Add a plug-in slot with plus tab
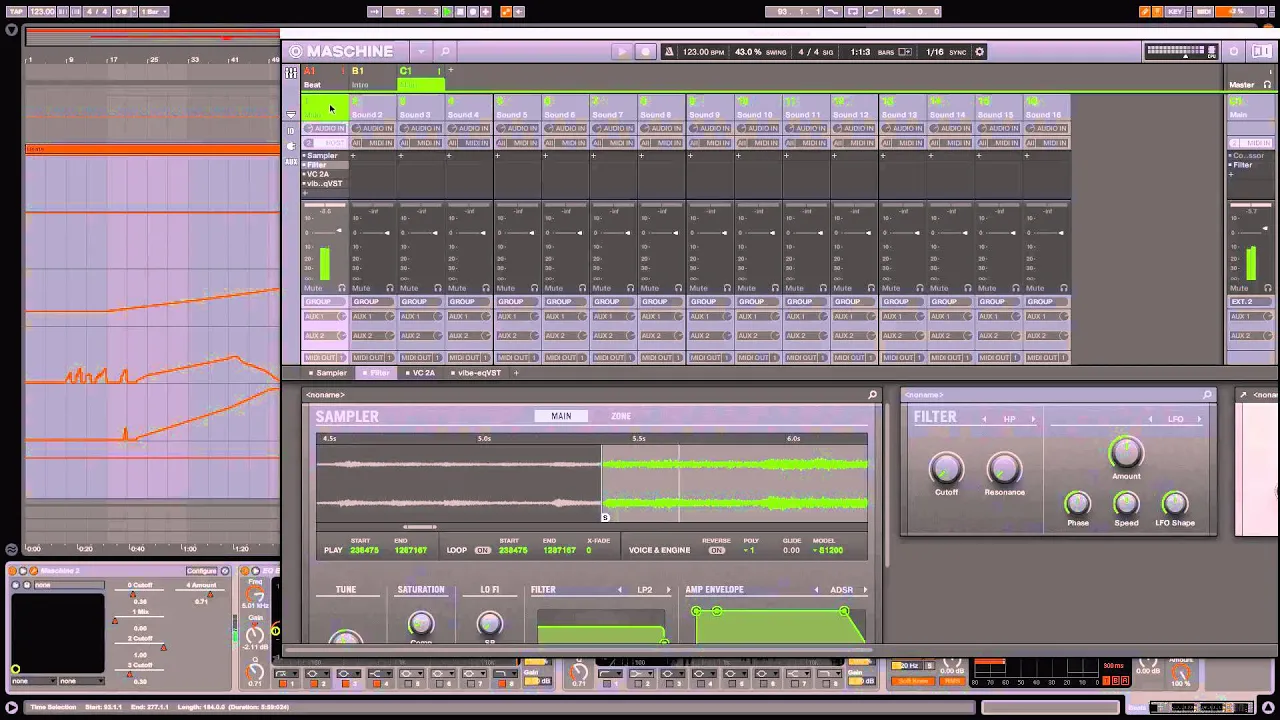1280x720 pixels. click(516, 373)
